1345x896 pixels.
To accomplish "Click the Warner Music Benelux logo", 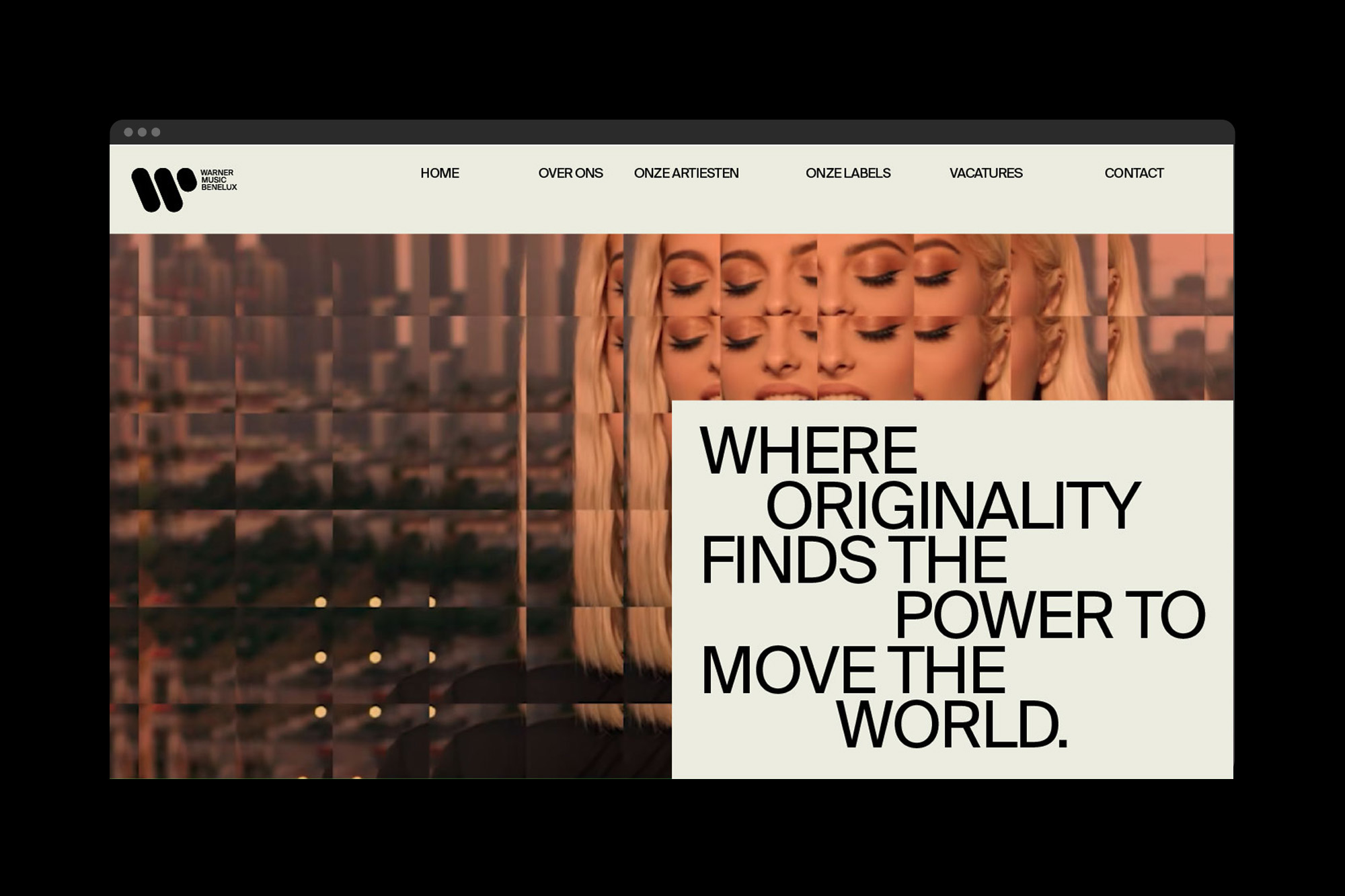I will click(x=184, y=190).
